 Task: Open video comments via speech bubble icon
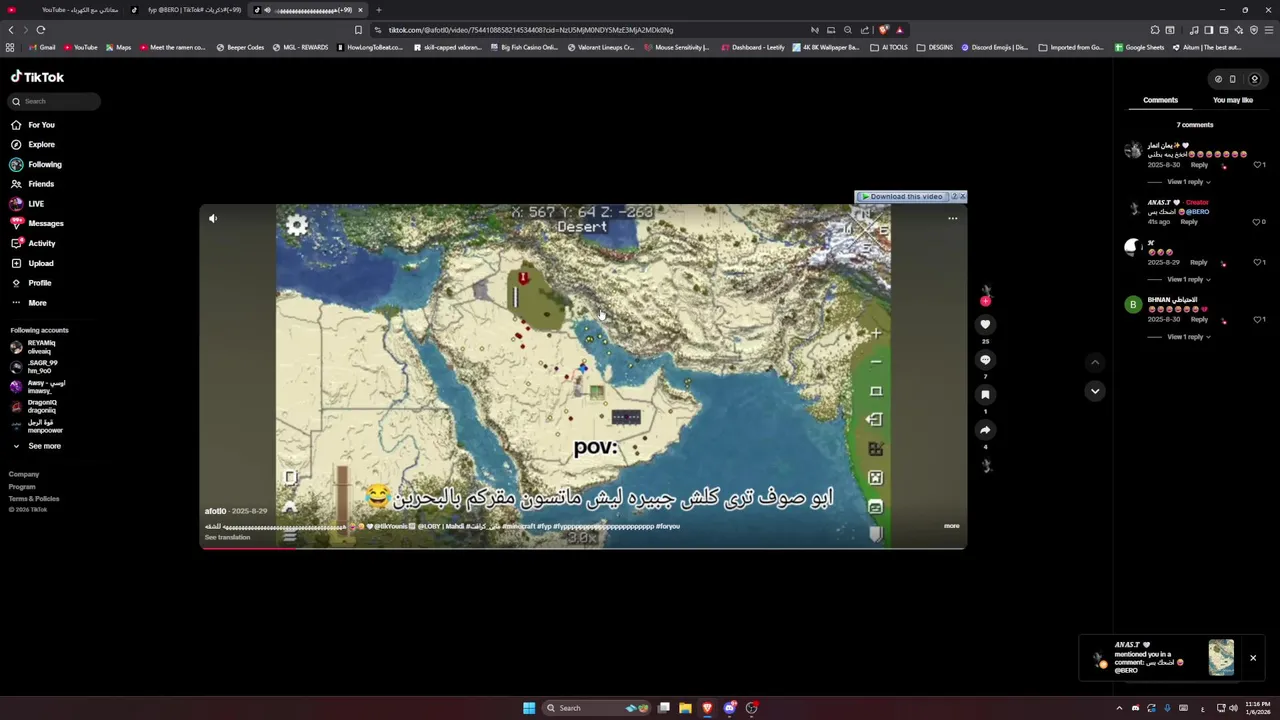click(x=985, y=359)
